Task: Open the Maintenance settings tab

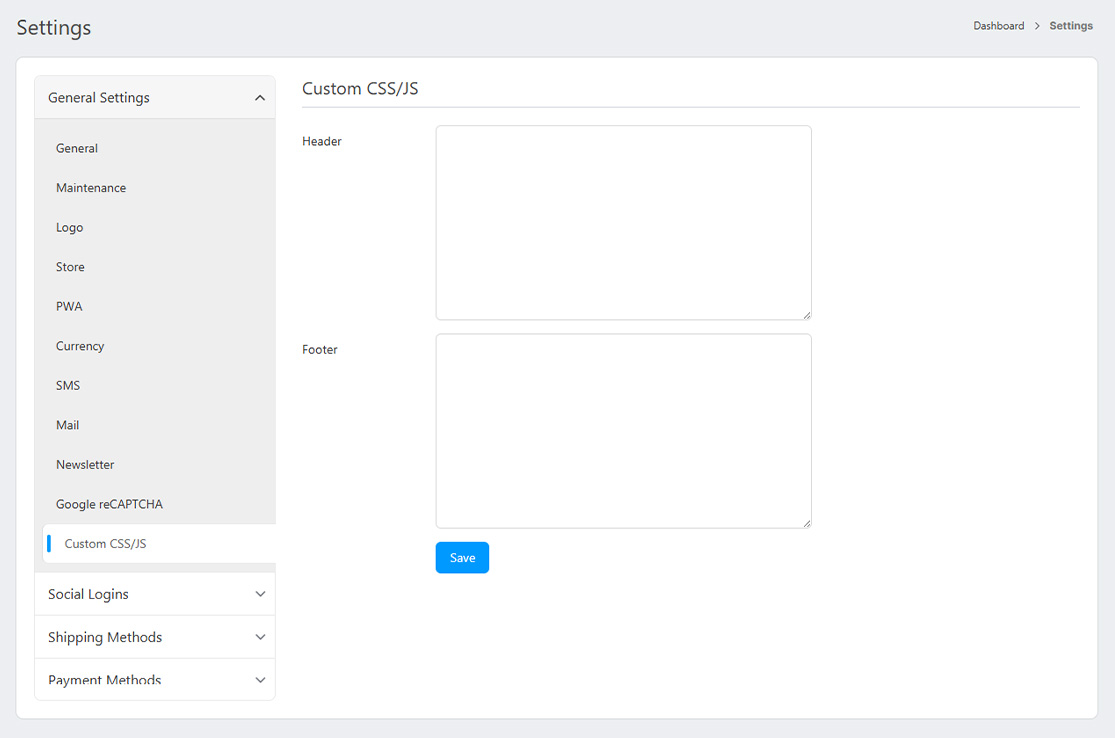Action: (91, 188)
